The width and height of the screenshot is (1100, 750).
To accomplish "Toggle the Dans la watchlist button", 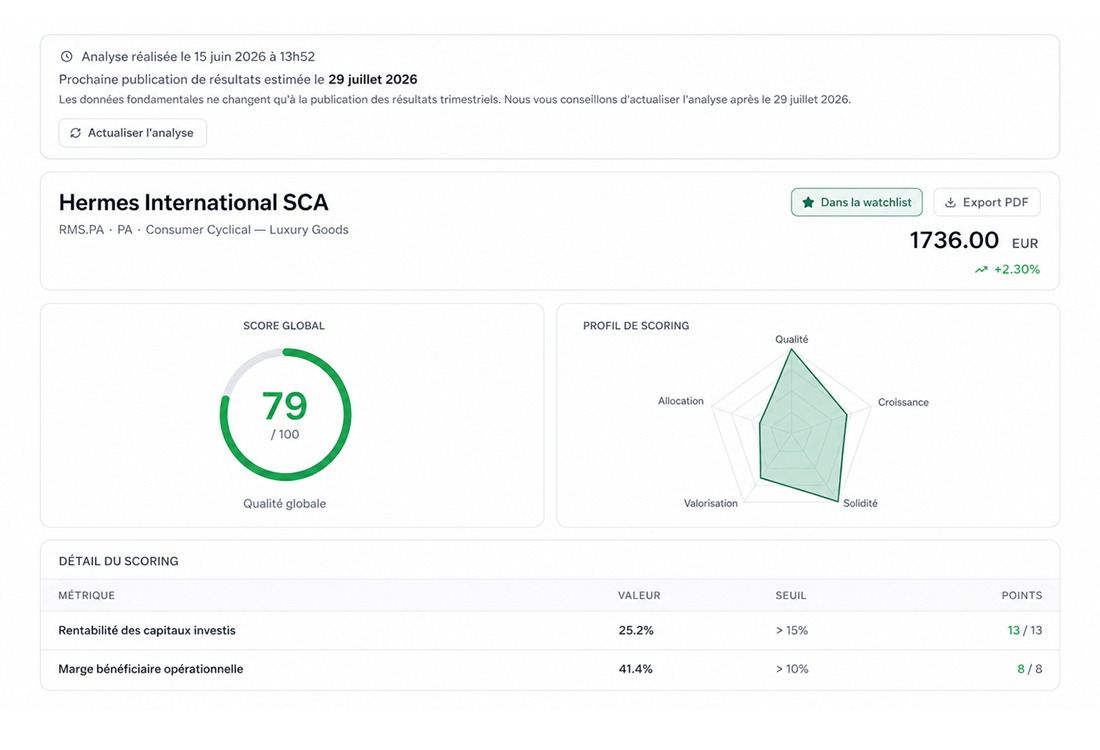I will [857, 202].
